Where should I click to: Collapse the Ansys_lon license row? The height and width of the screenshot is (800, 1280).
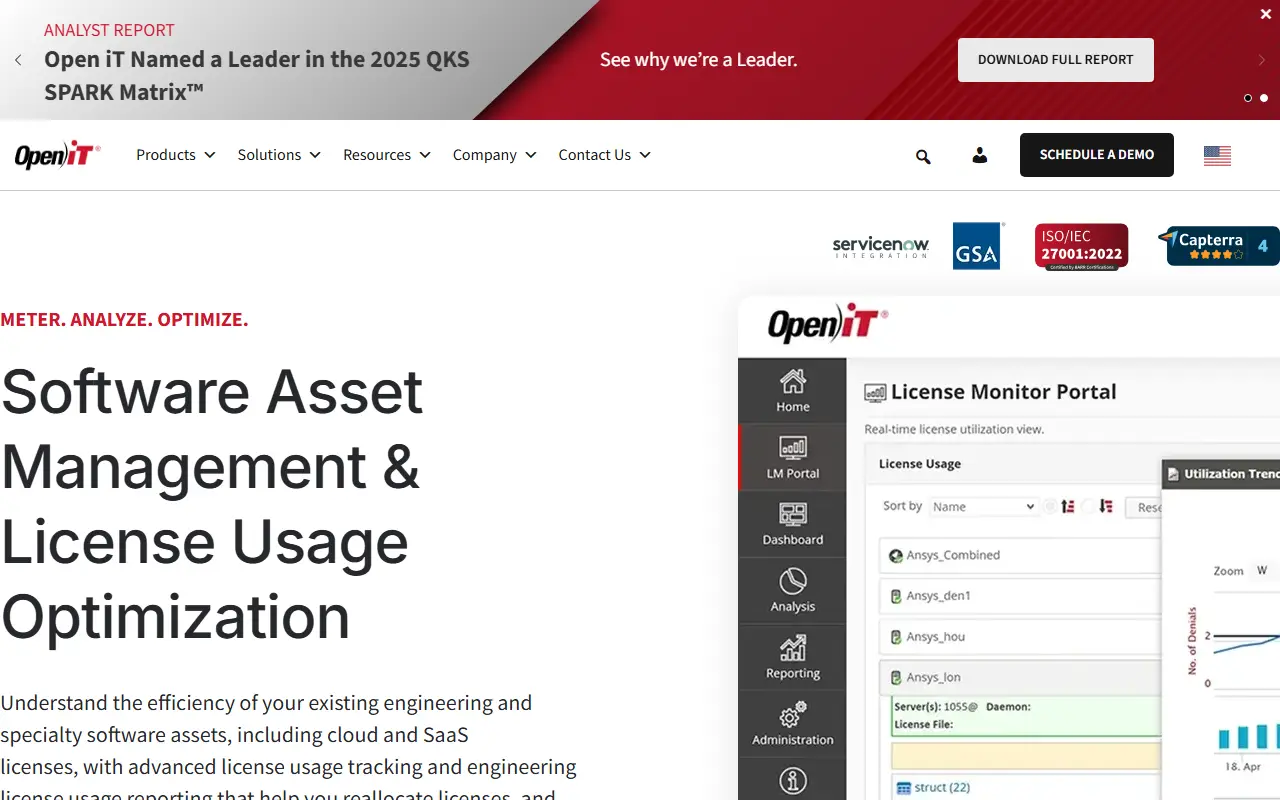click(x=1020, y=678)
